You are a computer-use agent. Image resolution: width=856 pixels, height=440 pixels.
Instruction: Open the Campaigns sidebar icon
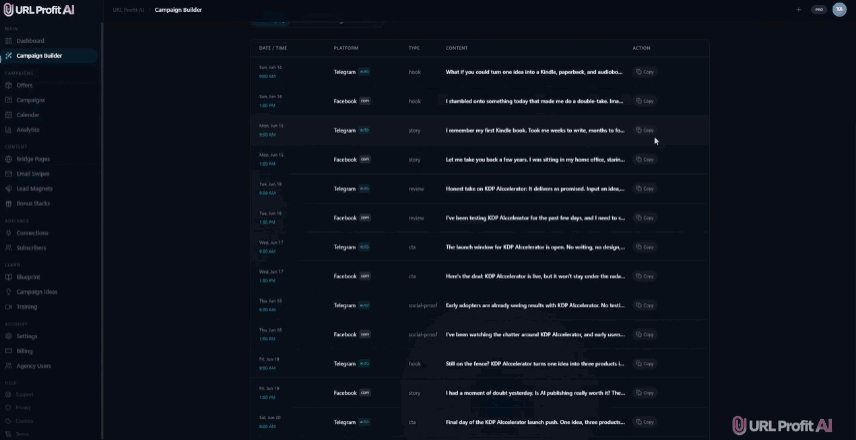pos(8,100)
